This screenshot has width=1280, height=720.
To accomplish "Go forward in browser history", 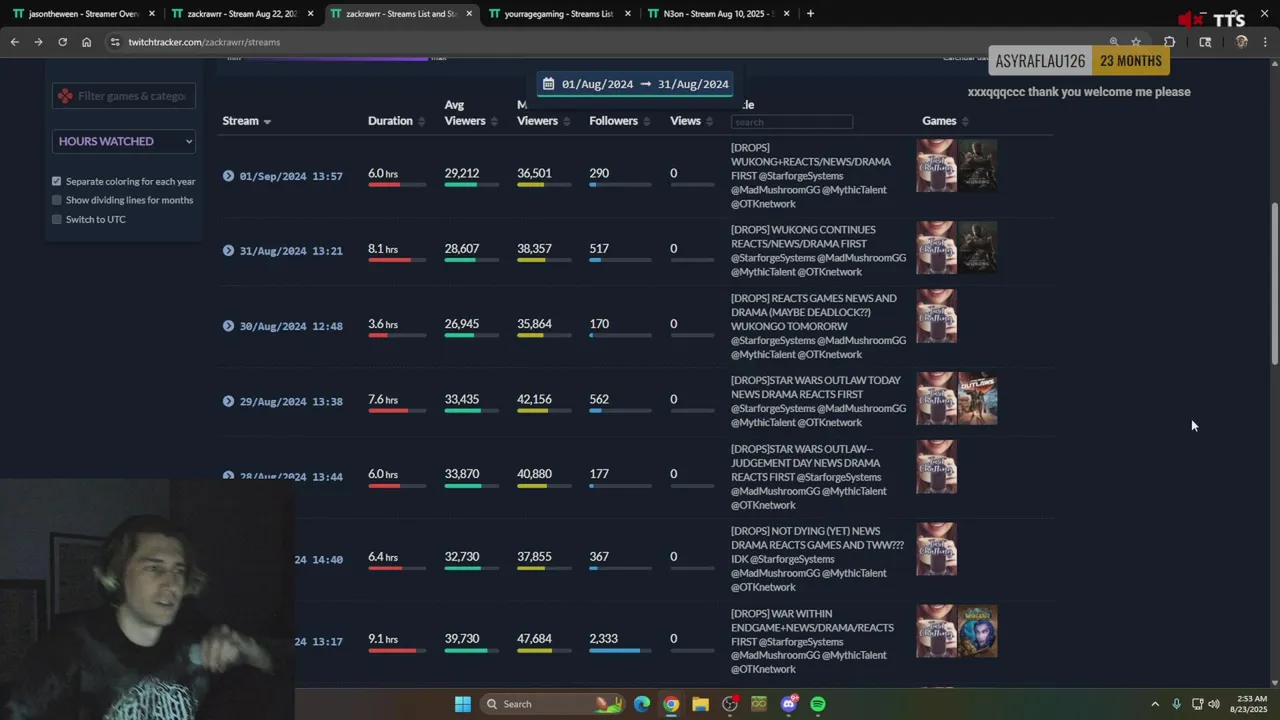I will tap(38, 42).
